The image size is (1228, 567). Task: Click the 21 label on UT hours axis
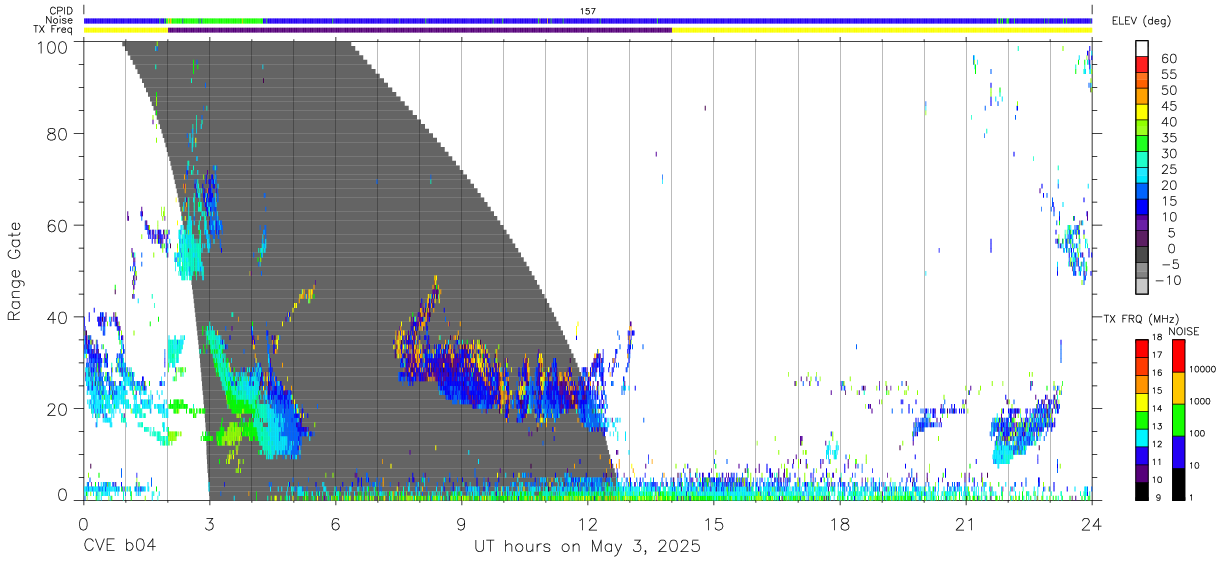(966, 525)
